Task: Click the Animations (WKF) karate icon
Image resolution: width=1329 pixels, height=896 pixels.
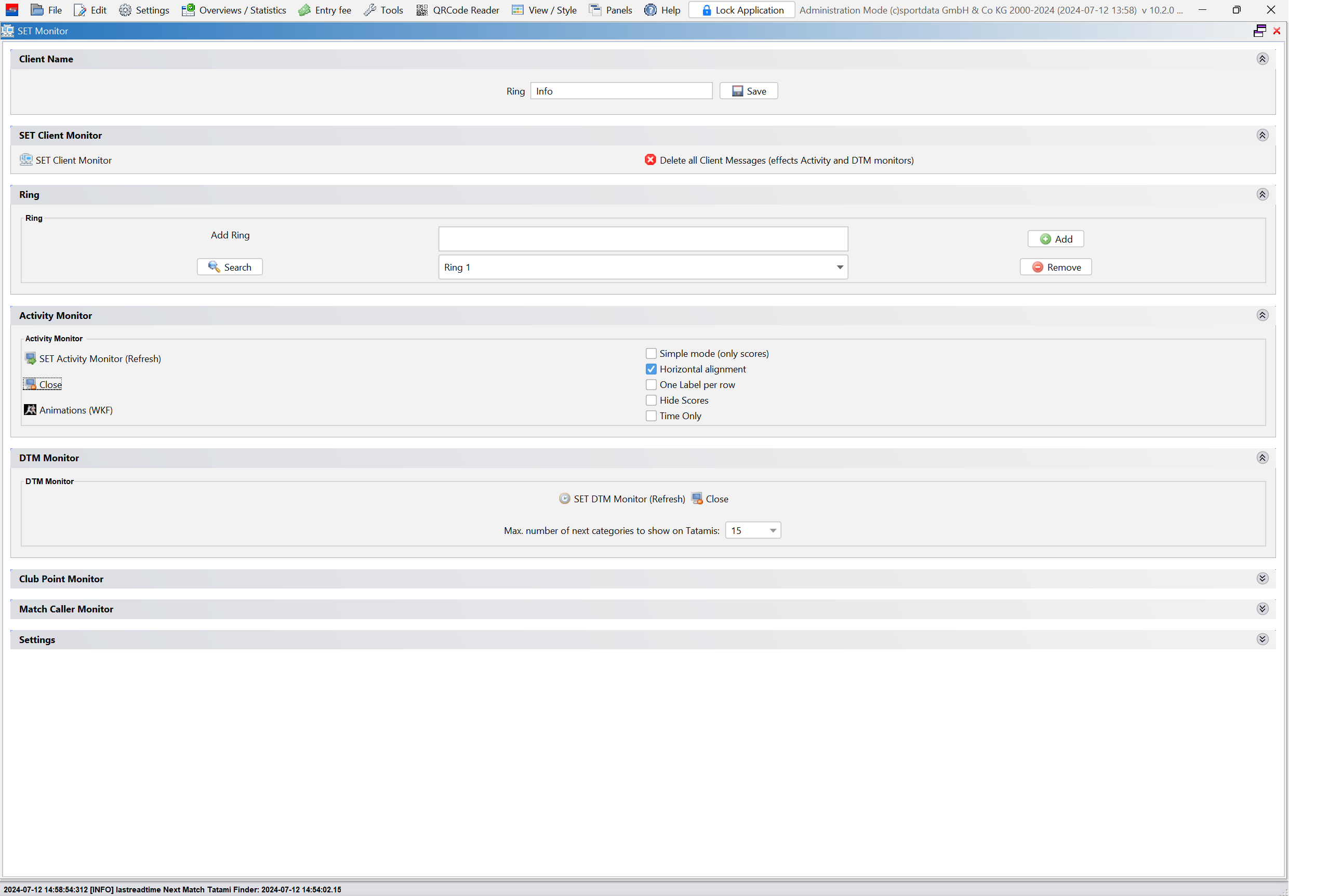Action: [x=30, y=410]
